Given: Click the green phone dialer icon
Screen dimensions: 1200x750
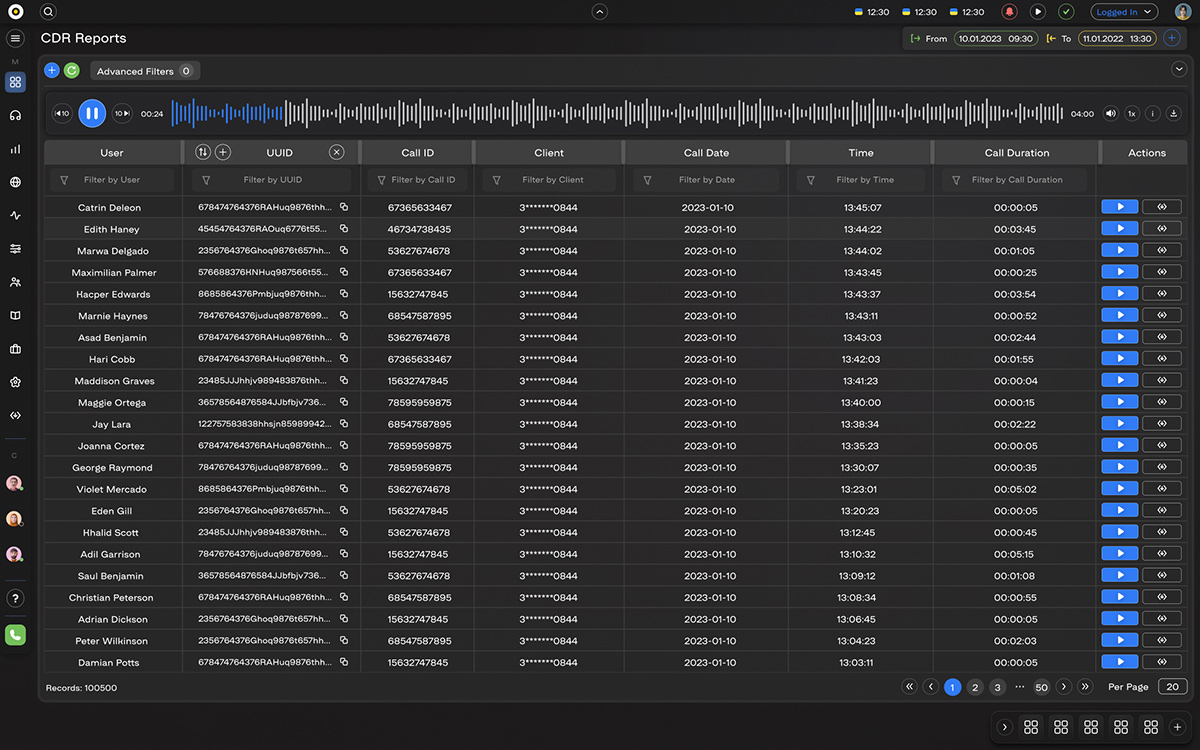Looking at the screenshot, I should [15, 634].
